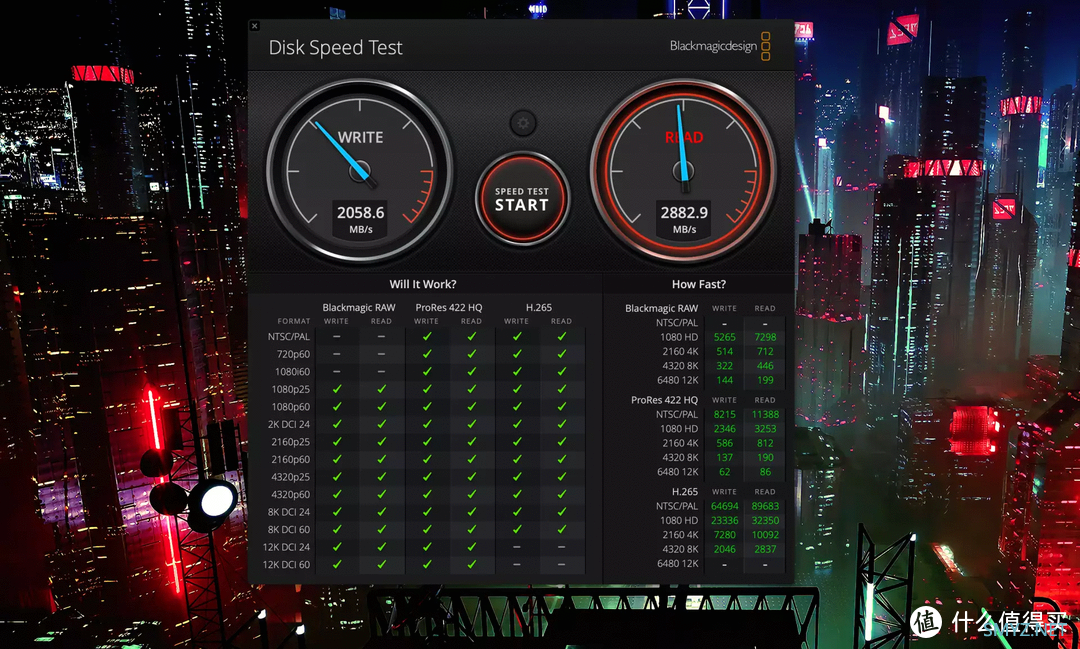Image resolution: width=1080 pixels, height=649 pixels.
Task: Click the 812 ProRes 2160 4K read value
Action: tap(765, 443)
